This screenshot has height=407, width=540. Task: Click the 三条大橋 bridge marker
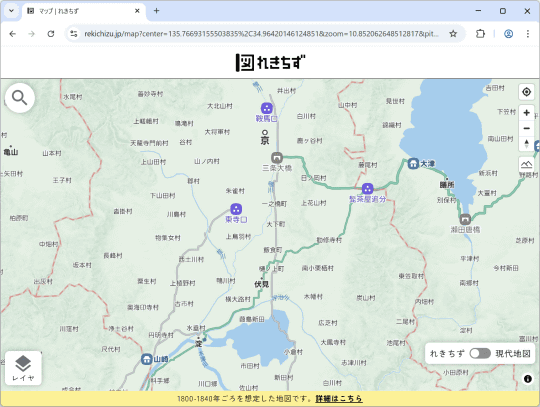point(277,158)
